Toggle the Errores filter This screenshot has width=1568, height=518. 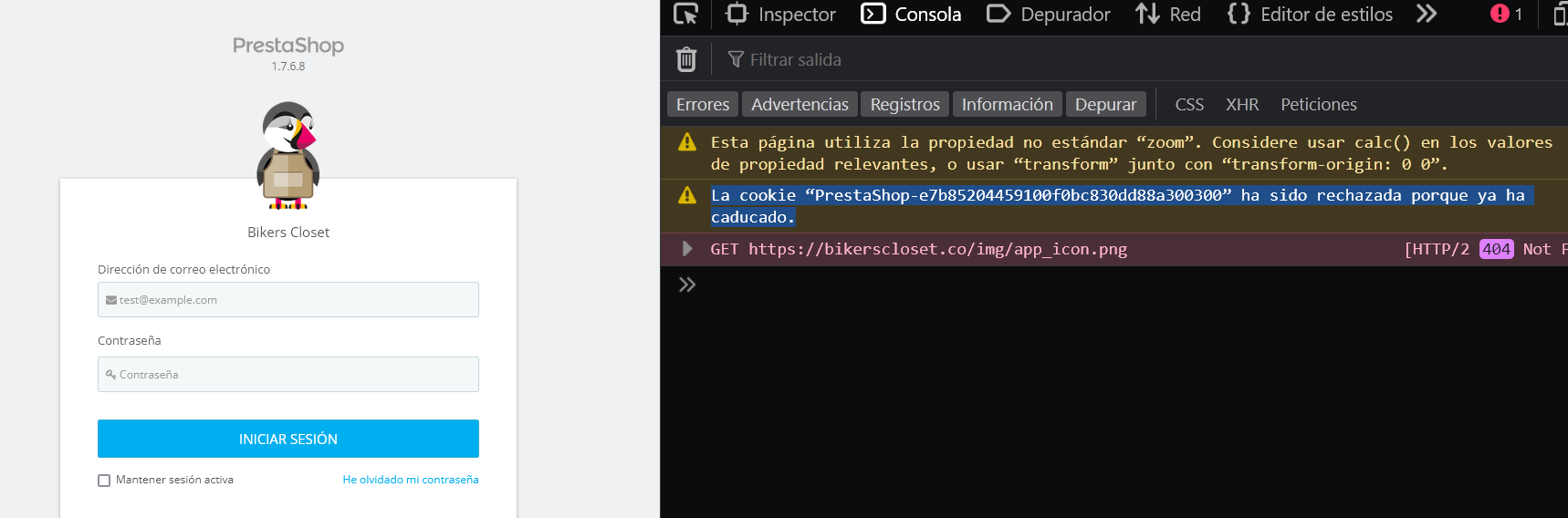(x=703, y=104)
